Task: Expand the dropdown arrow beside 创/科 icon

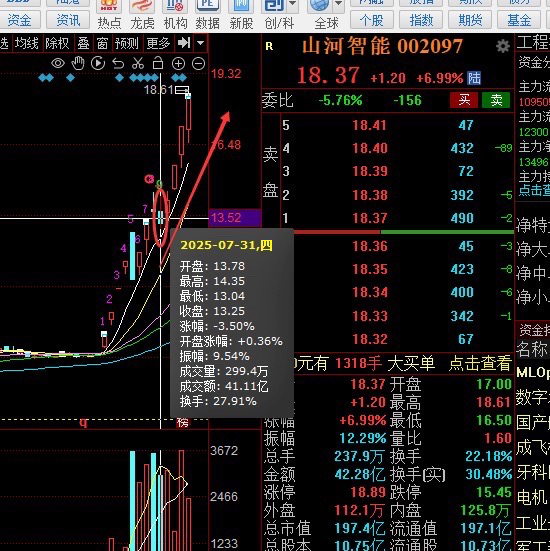Action: tap(292, 4)
